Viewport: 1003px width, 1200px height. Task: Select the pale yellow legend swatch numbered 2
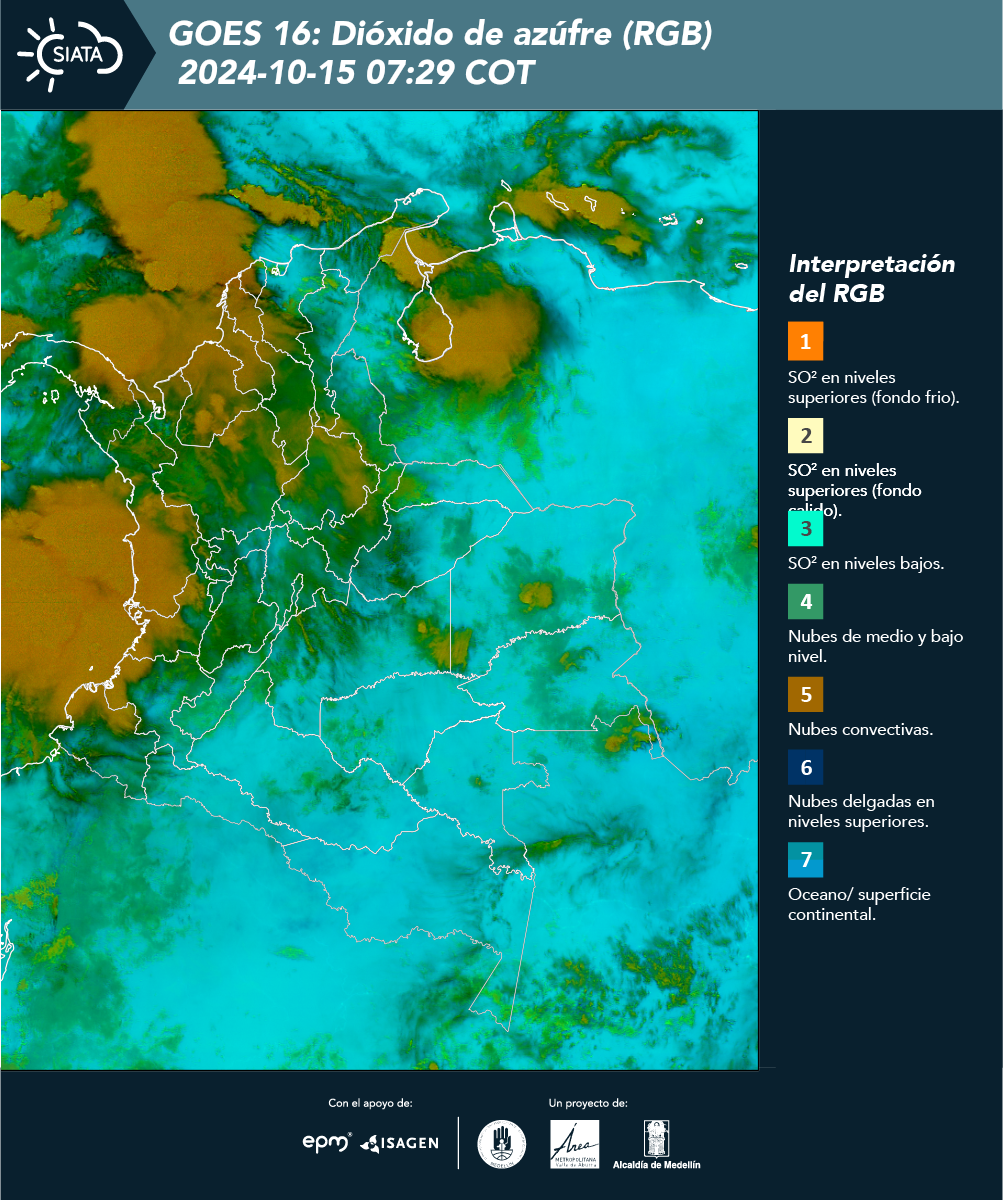pyautogui.click(x=805, y=437)
